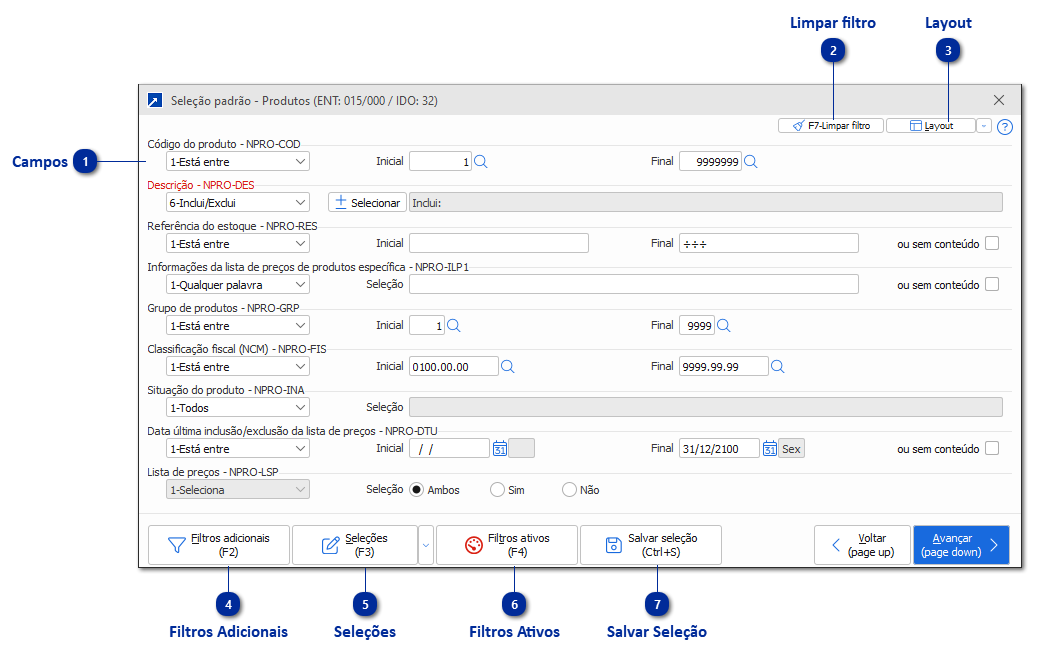This screenshot has height=658, width=1045.
Task: Open Descrição 6-Inclui/Exclui dropdown
Action: pos(237,203)
